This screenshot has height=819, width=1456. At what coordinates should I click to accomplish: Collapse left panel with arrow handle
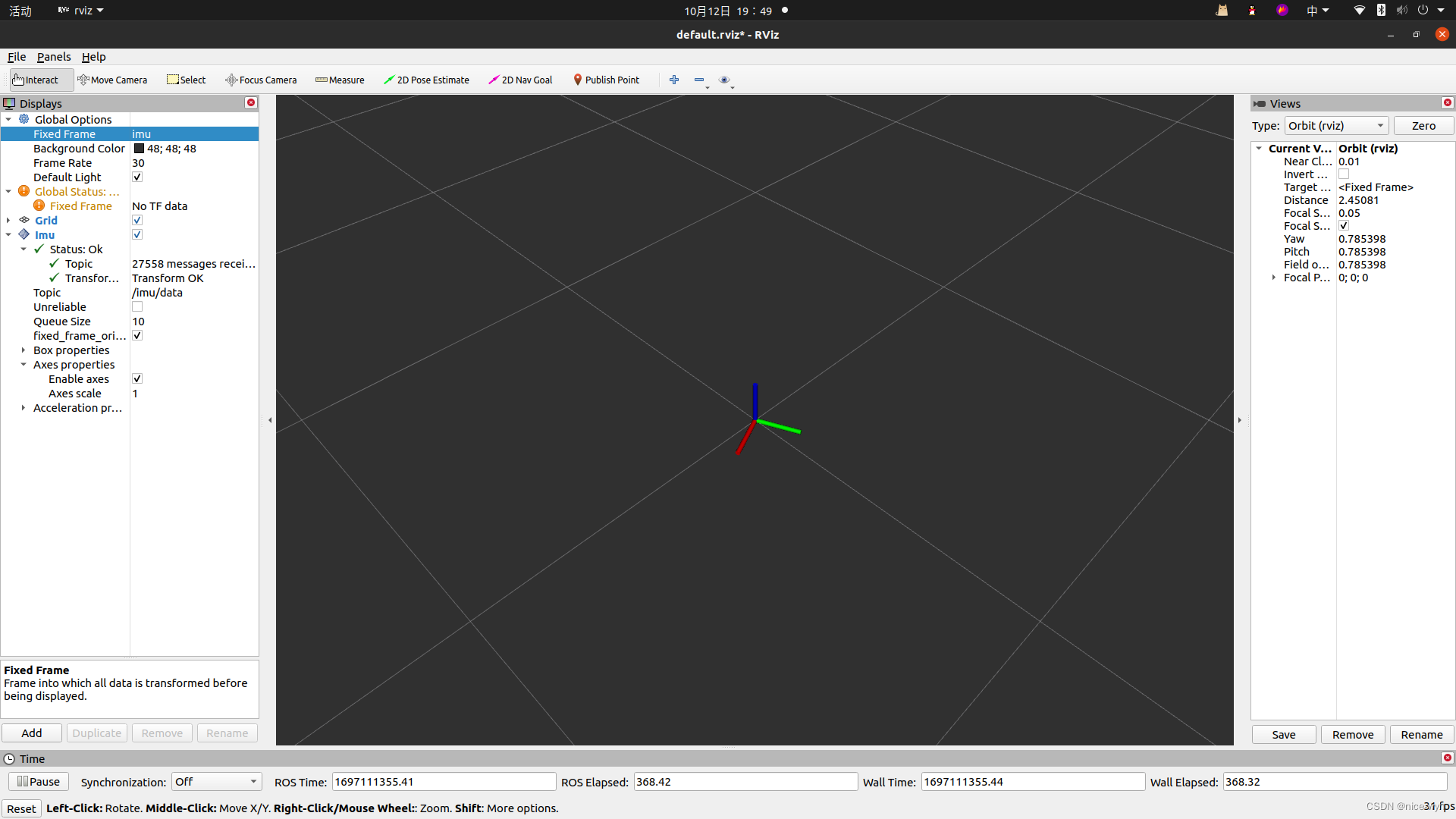click(270, 420)
